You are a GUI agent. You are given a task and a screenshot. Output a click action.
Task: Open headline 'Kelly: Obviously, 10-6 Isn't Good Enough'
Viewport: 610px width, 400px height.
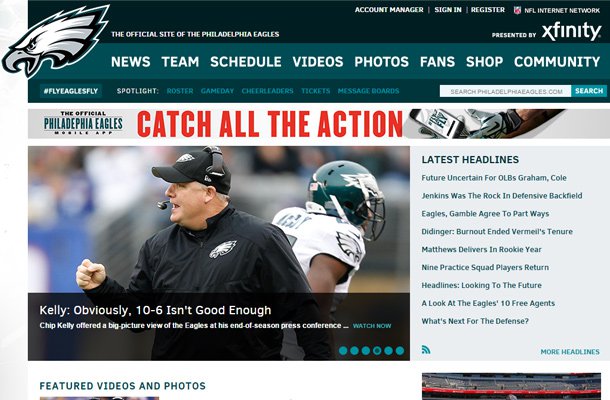coord(155,310)
